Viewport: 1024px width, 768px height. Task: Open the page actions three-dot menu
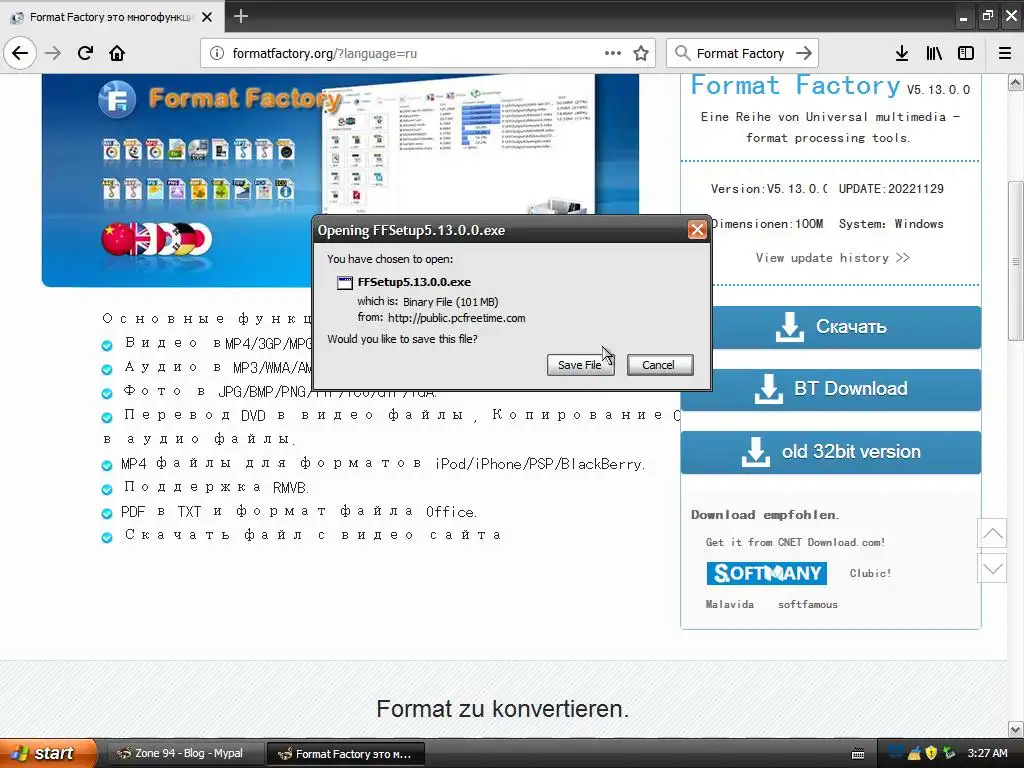tap(613, 53)
